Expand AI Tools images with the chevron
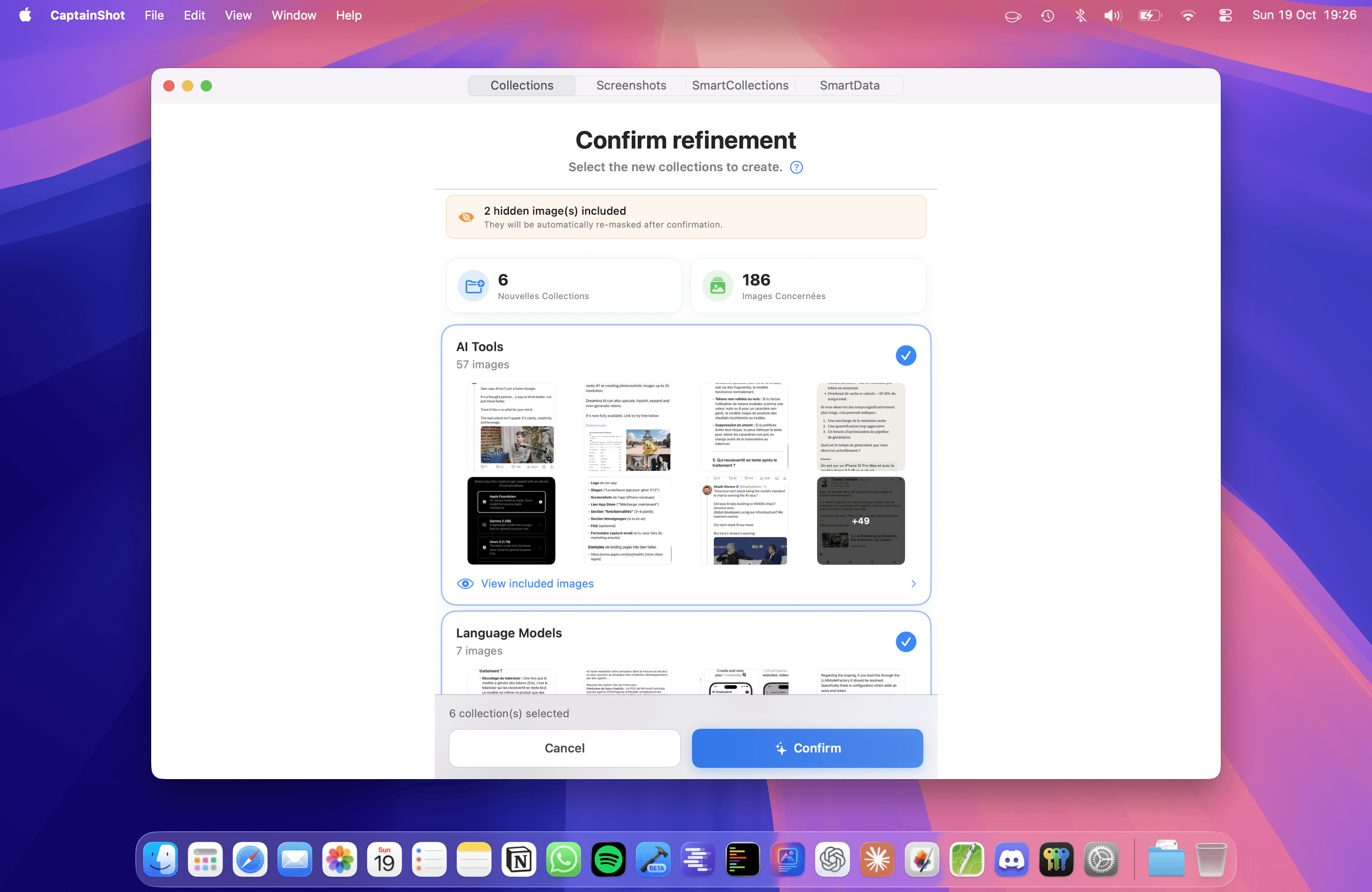The width and height of the screenshot is (1372, 892). [913, 584]
